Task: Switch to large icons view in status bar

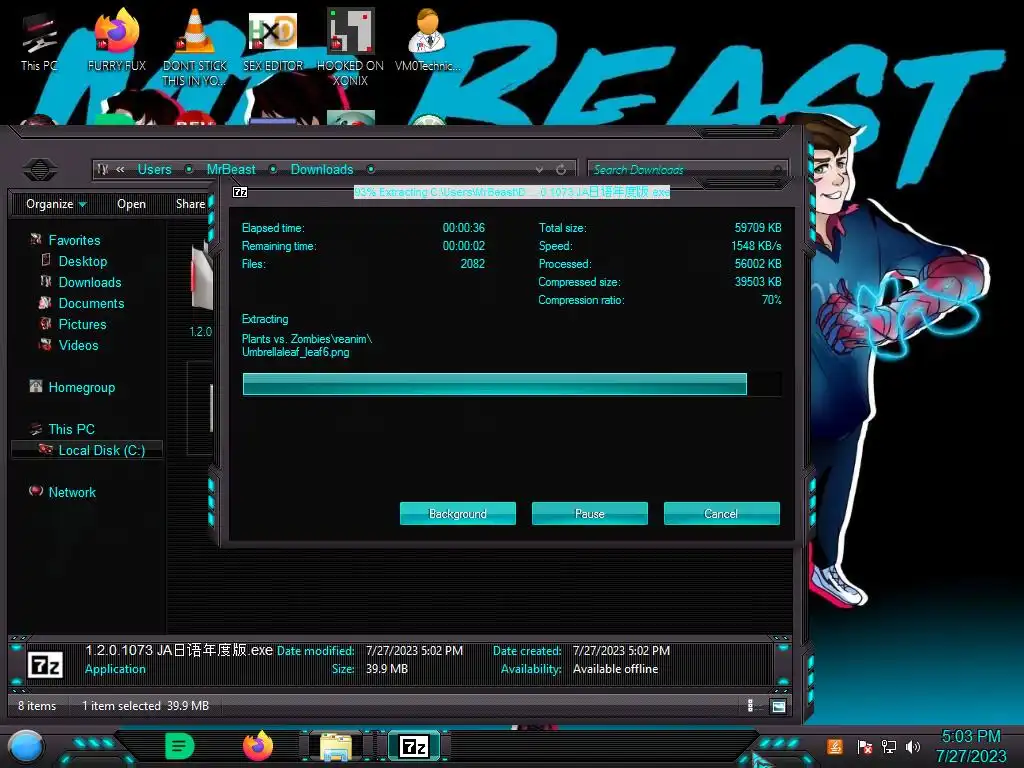Action: [x=778, y=706]
